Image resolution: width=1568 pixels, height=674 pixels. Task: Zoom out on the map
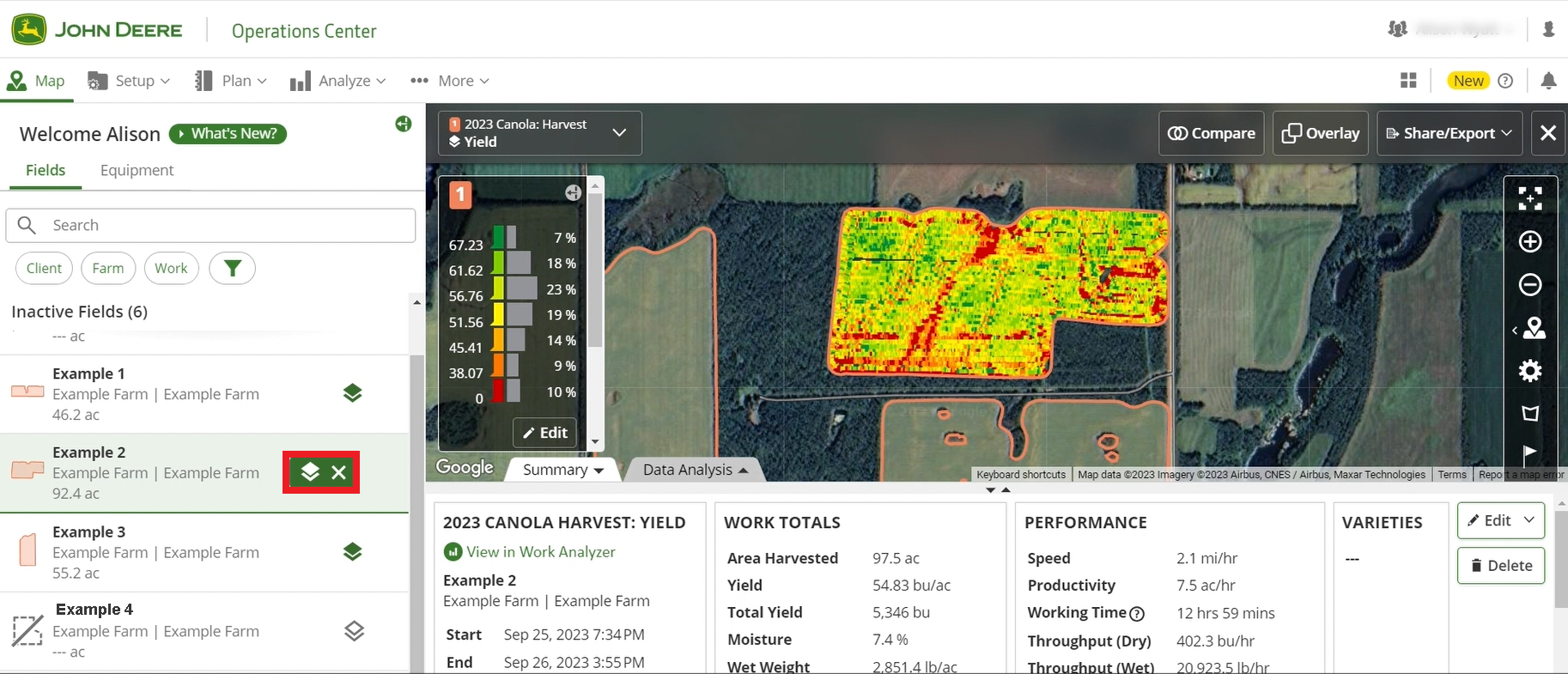coord(1530,284)
